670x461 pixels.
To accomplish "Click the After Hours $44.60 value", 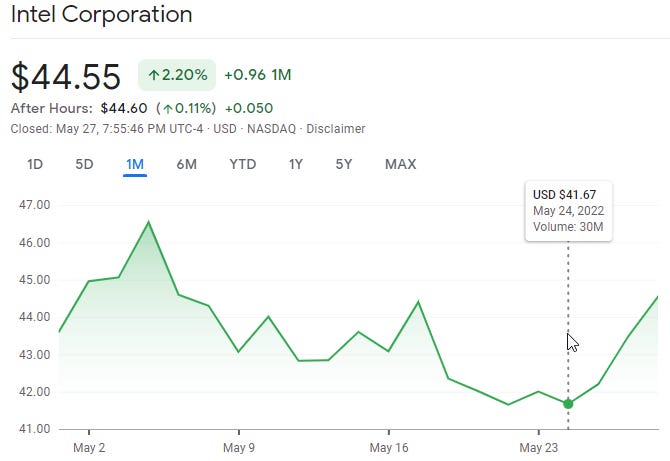I will pos(124,108).
